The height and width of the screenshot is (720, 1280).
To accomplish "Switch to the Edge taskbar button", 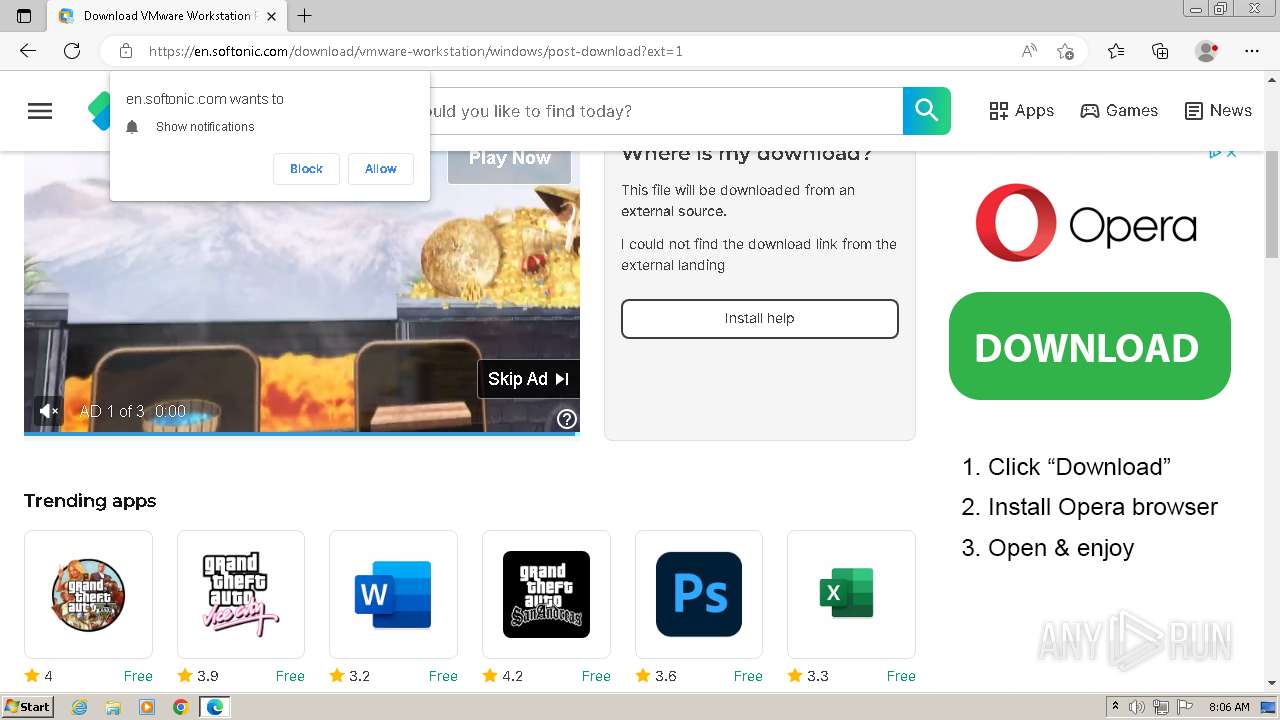I will [x=214, y=707].
